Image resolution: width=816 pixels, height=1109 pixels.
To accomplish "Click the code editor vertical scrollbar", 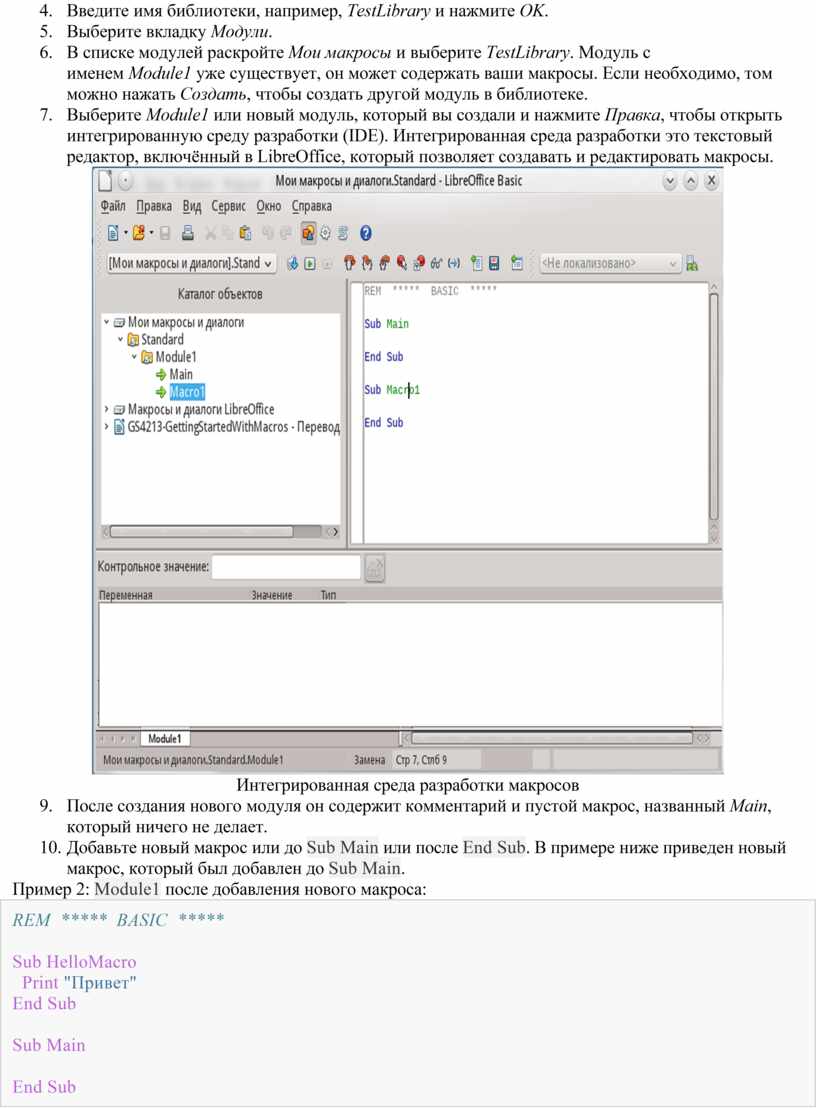I will pos(713,413).
